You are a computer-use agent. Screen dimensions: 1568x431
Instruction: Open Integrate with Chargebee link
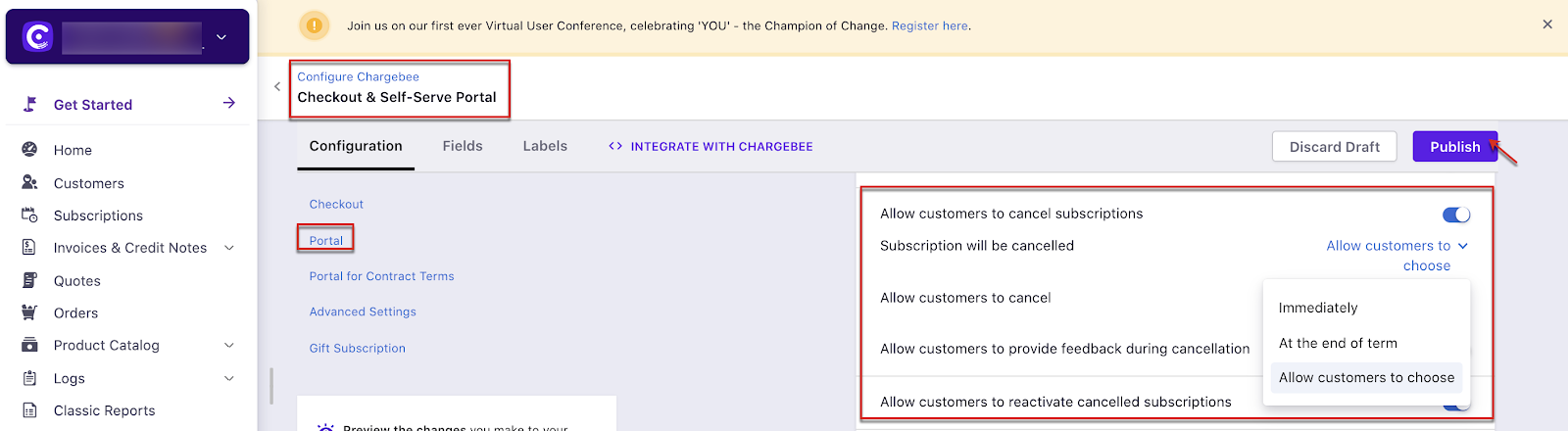point(721,147)
